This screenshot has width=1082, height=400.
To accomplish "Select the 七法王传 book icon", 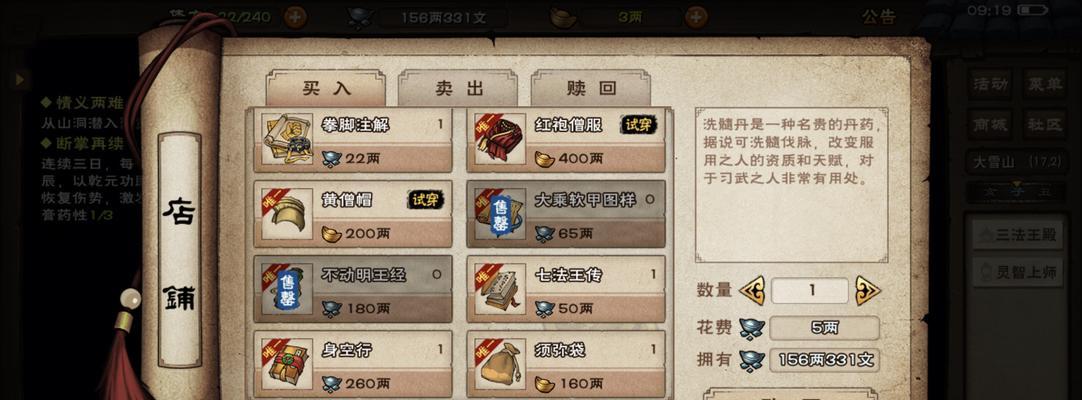I will (x=500, y=289).
